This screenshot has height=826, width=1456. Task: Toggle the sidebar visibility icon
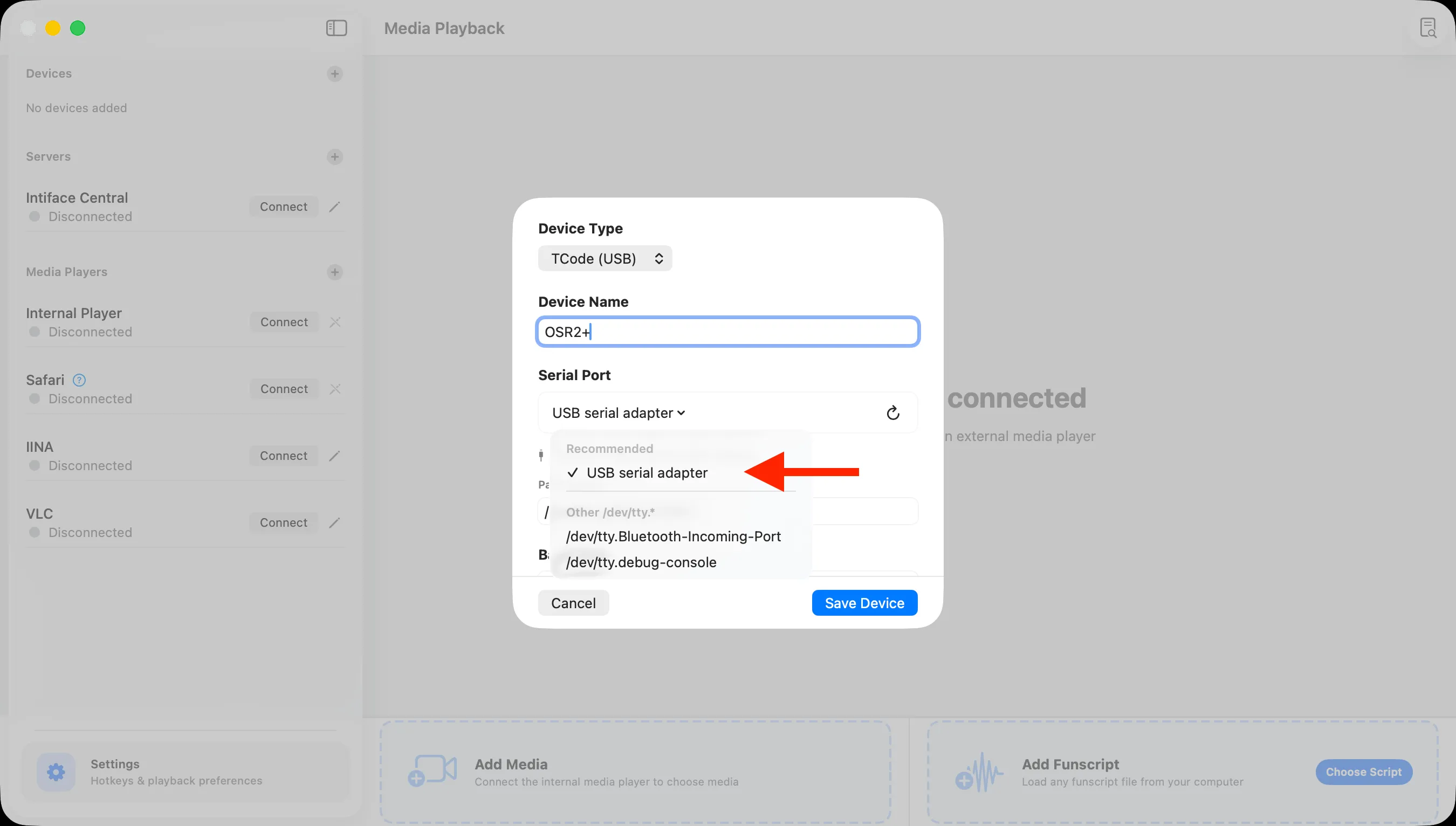pos(335,28)
